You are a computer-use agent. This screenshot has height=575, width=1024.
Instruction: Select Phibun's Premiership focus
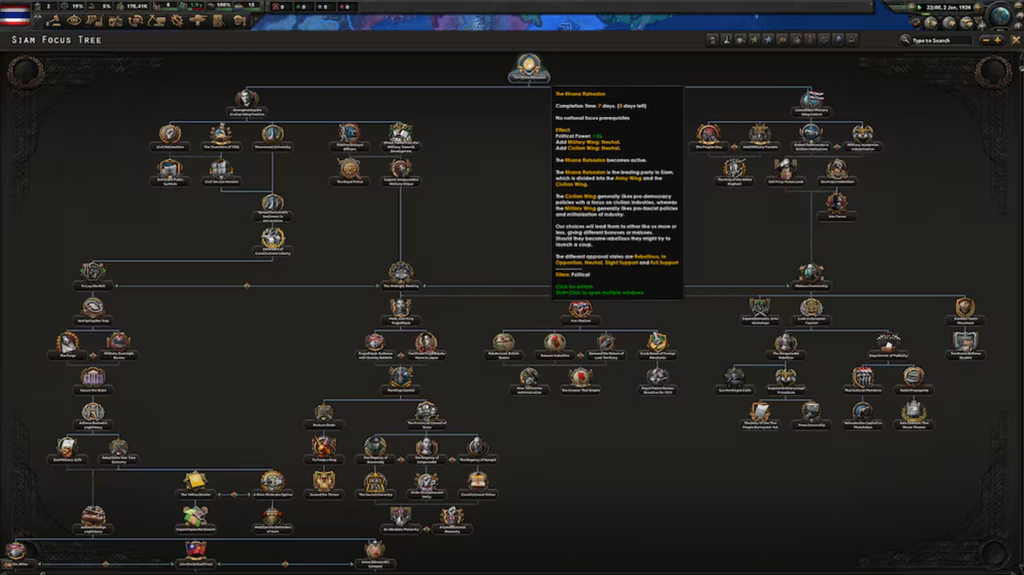pos(810,276)
